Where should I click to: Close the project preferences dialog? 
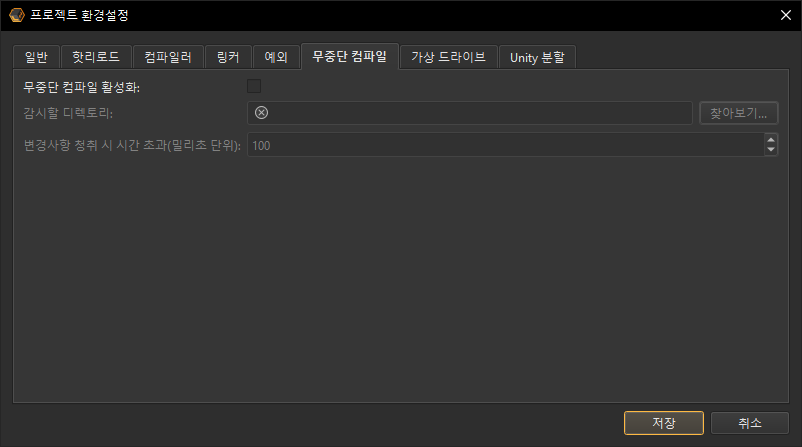(784, 15)
